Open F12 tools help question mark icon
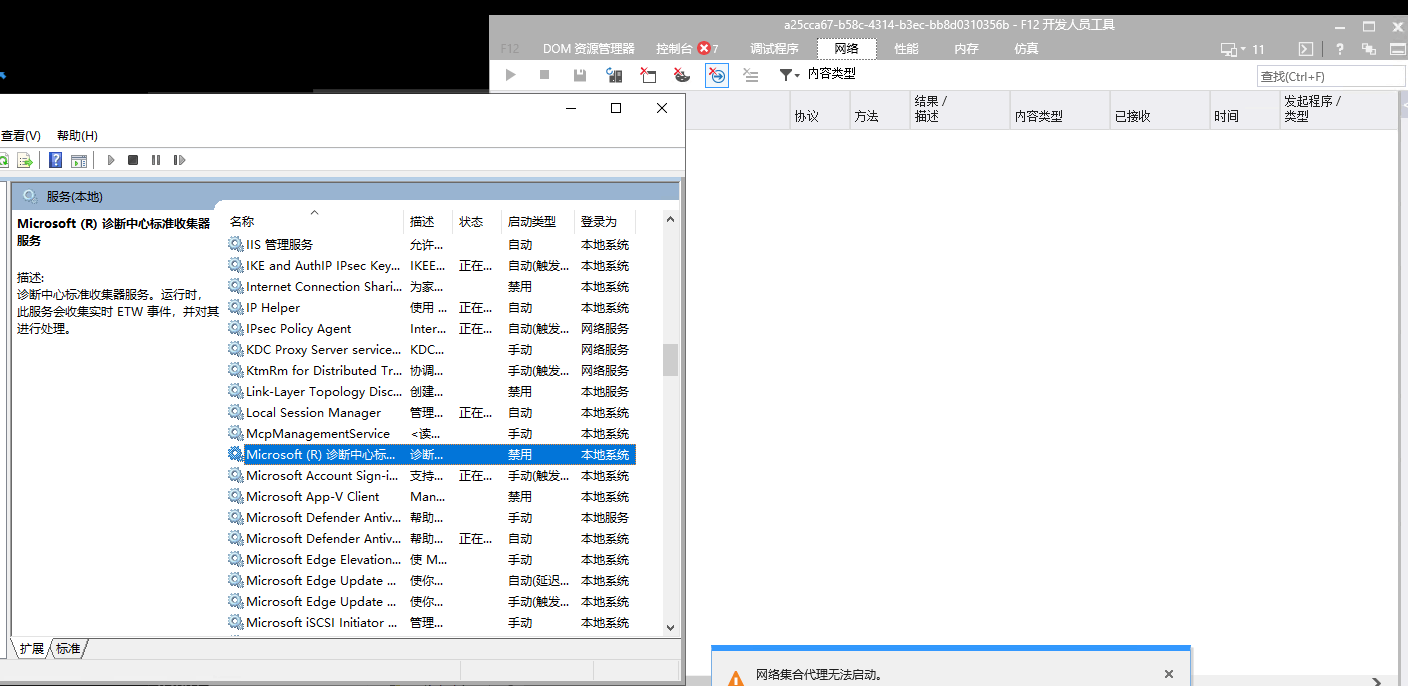 1340,49
